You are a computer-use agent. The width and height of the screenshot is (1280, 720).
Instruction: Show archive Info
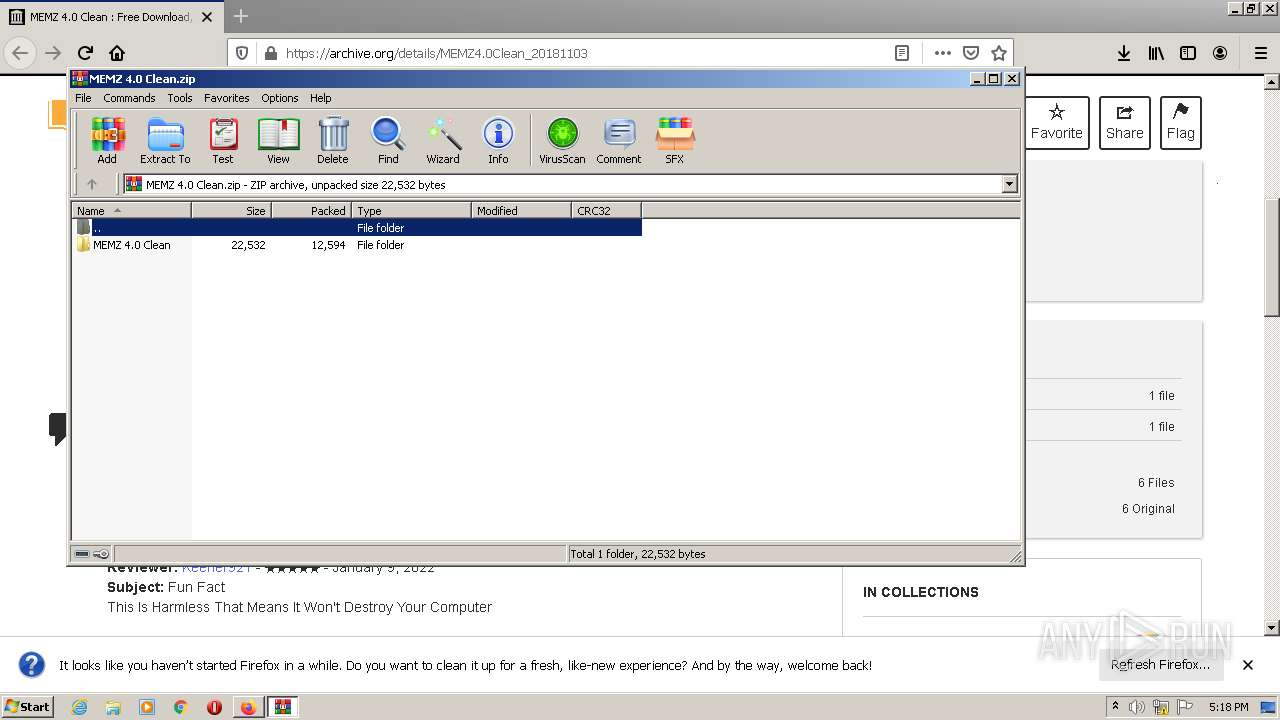[498, 140]
